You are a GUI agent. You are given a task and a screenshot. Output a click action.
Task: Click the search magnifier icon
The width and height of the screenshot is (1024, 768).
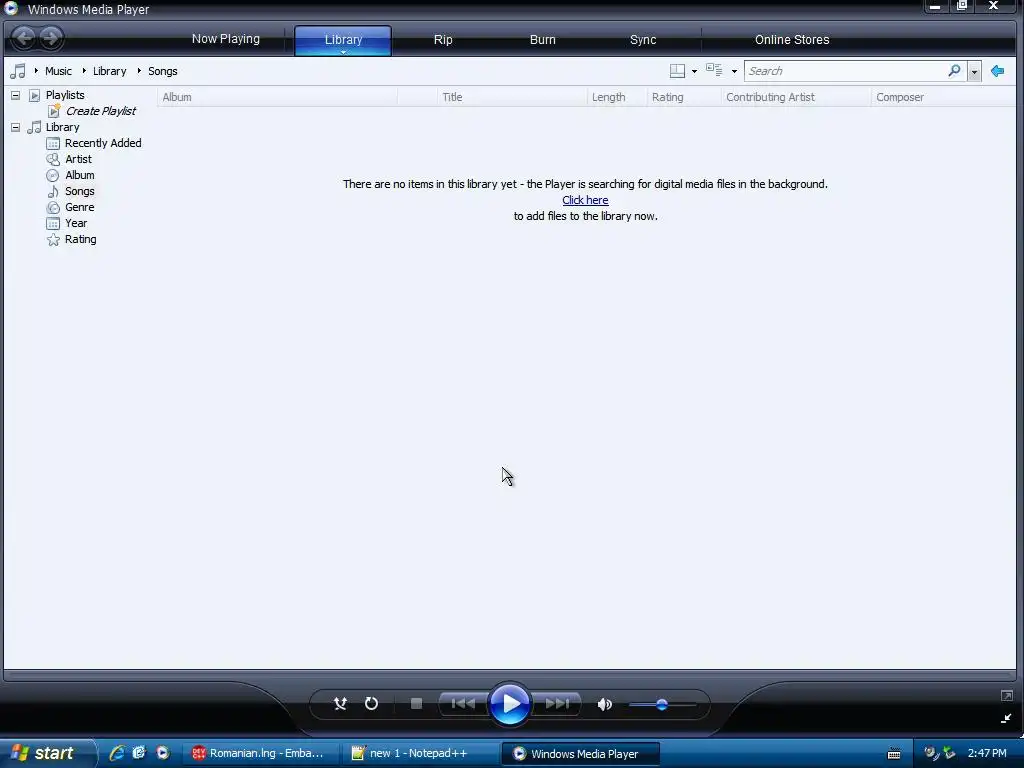tap(954, 70)
